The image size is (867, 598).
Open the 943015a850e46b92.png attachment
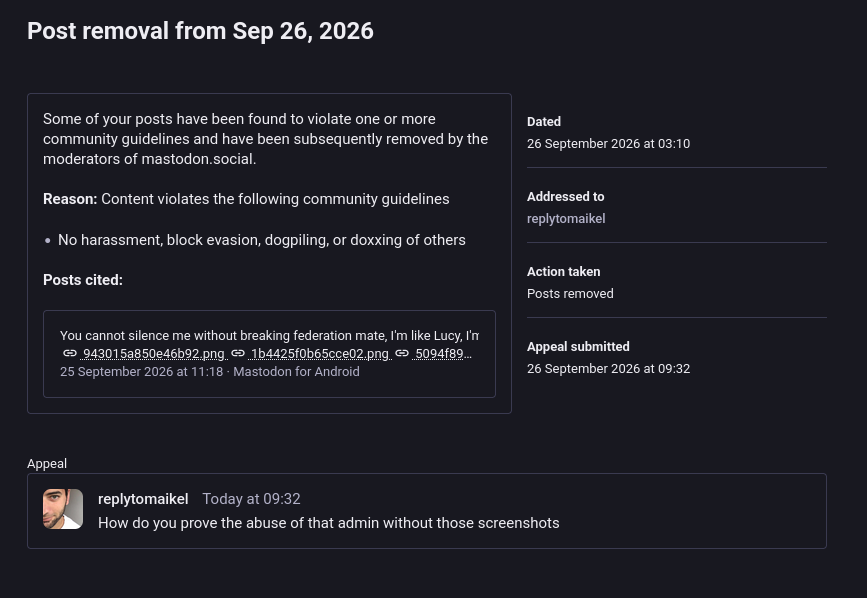pos(154,354)
